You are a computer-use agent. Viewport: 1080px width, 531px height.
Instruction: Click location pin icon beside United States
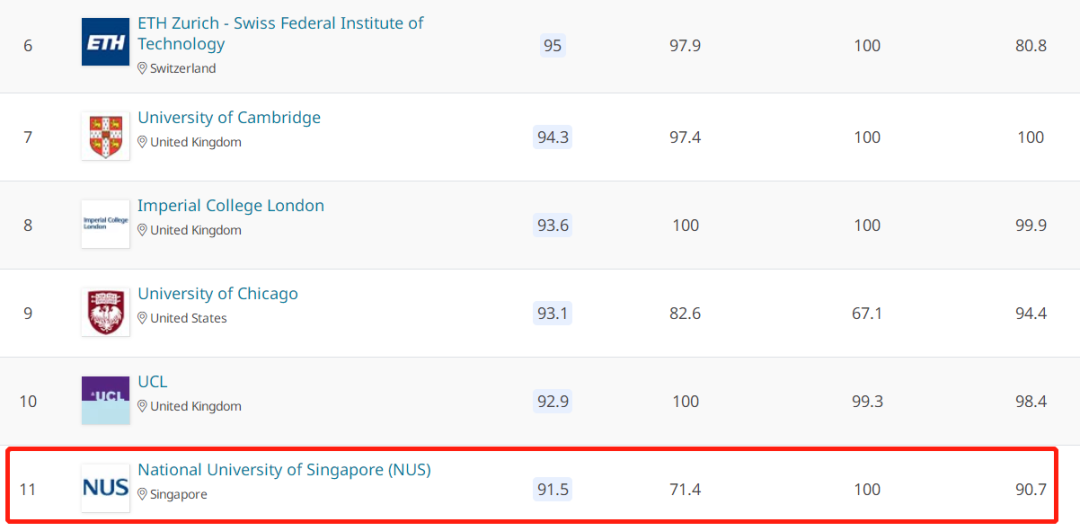[x=143, y=318]
